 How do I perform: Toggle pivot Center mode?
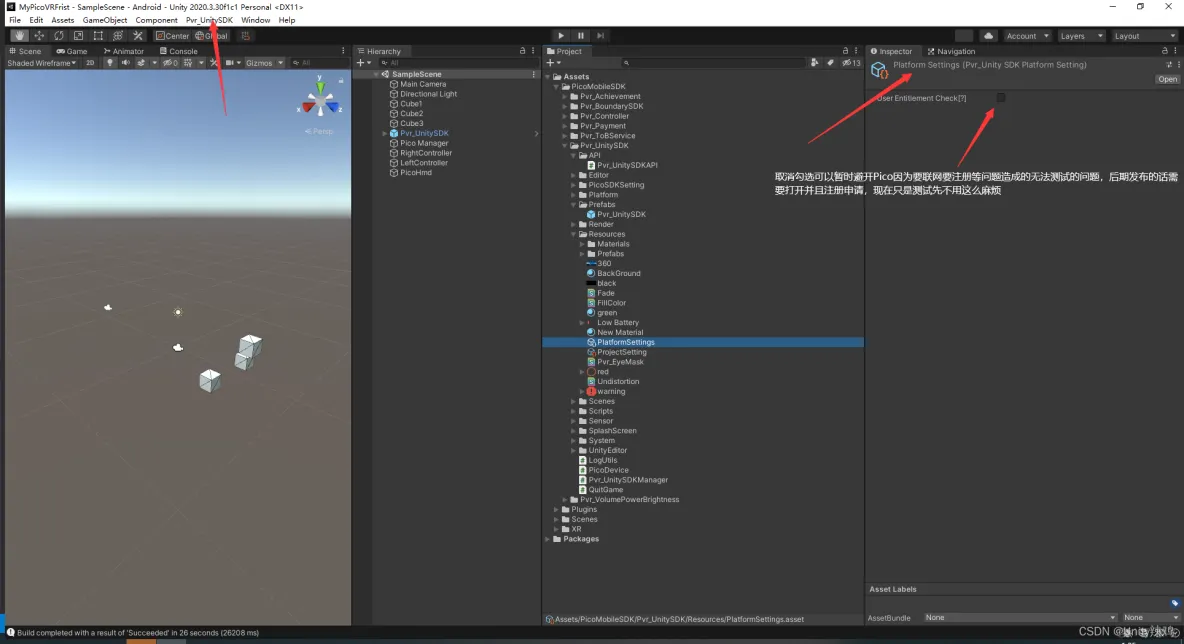[x=173, y=35]
